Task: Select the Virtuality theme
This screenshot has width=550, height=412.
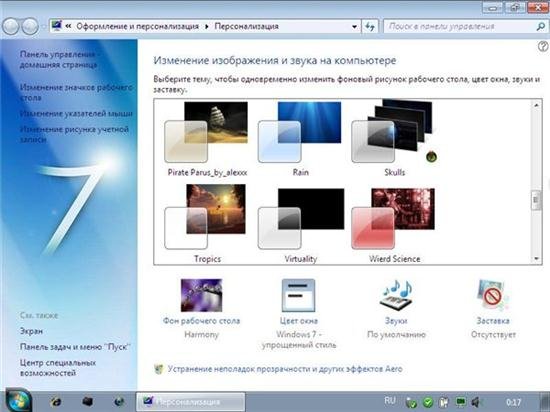Action: pos(301,225)
